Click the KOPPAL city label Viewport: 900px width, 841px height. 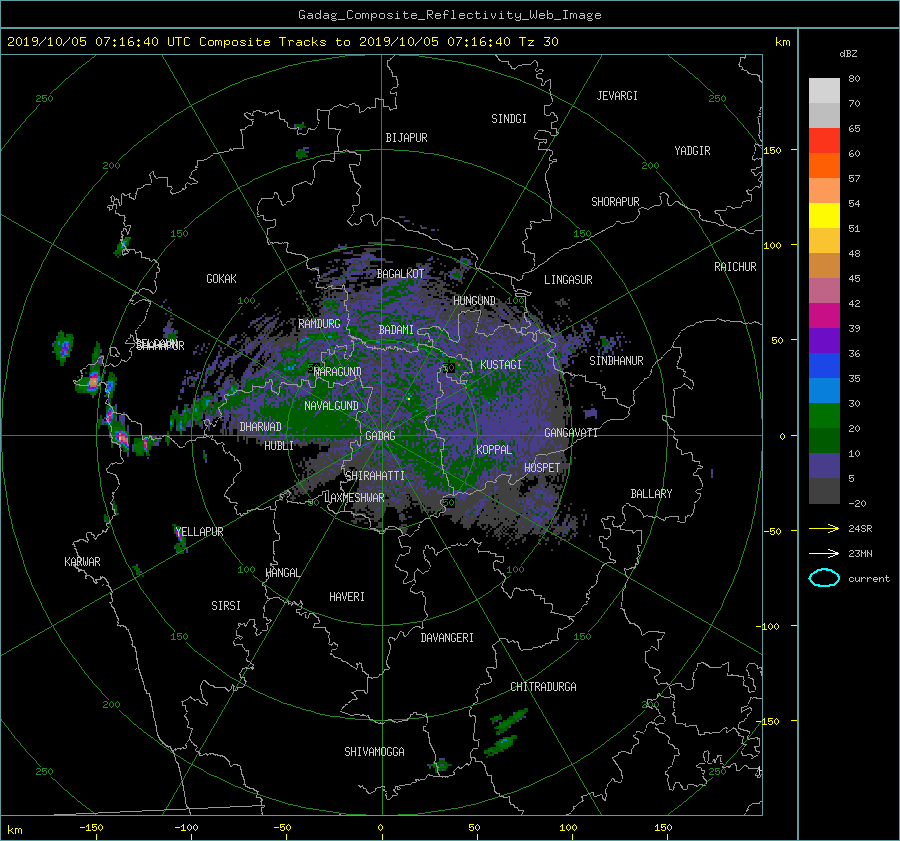click(x=494, y=449)
